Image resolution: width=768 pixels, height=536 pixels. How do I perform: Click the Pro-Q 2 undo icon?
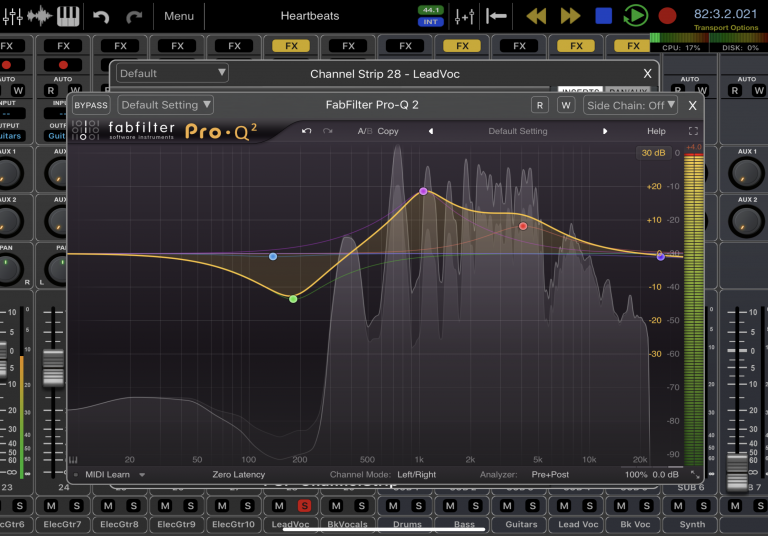click(307, 131)
